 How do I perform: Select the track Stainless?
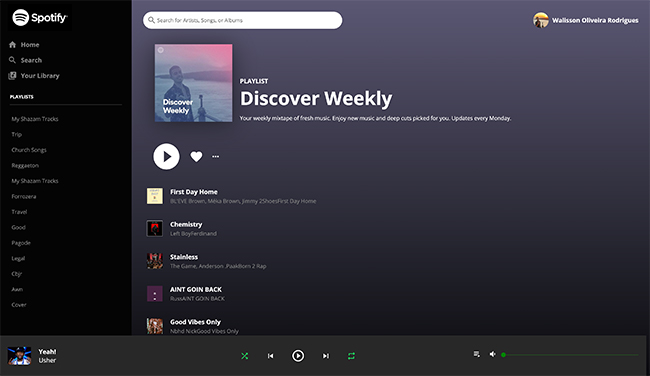pos(184,257)
